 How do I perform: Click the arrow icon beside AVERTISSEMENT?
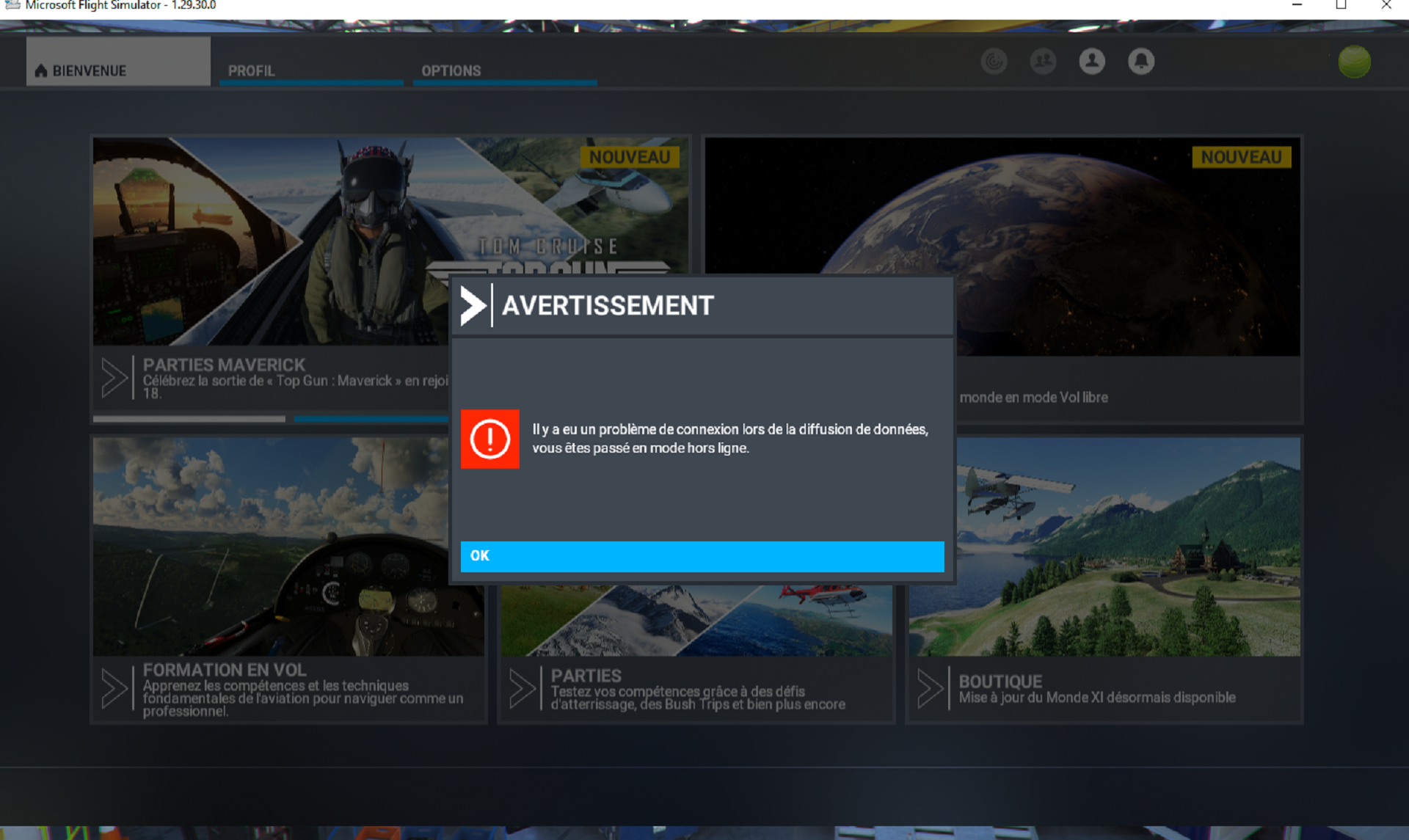pos(473,306)
